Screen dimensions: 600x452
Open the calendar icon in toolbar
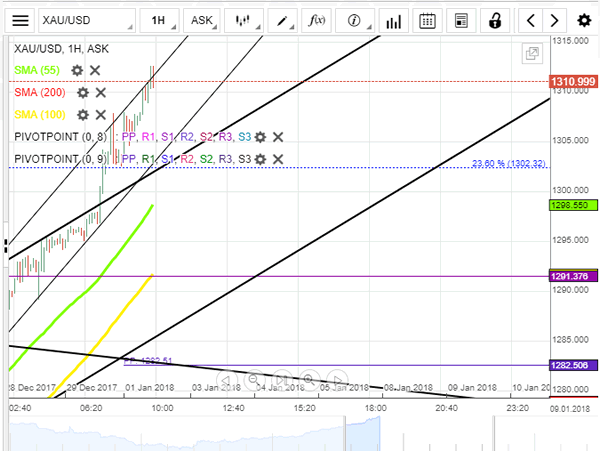427,19
